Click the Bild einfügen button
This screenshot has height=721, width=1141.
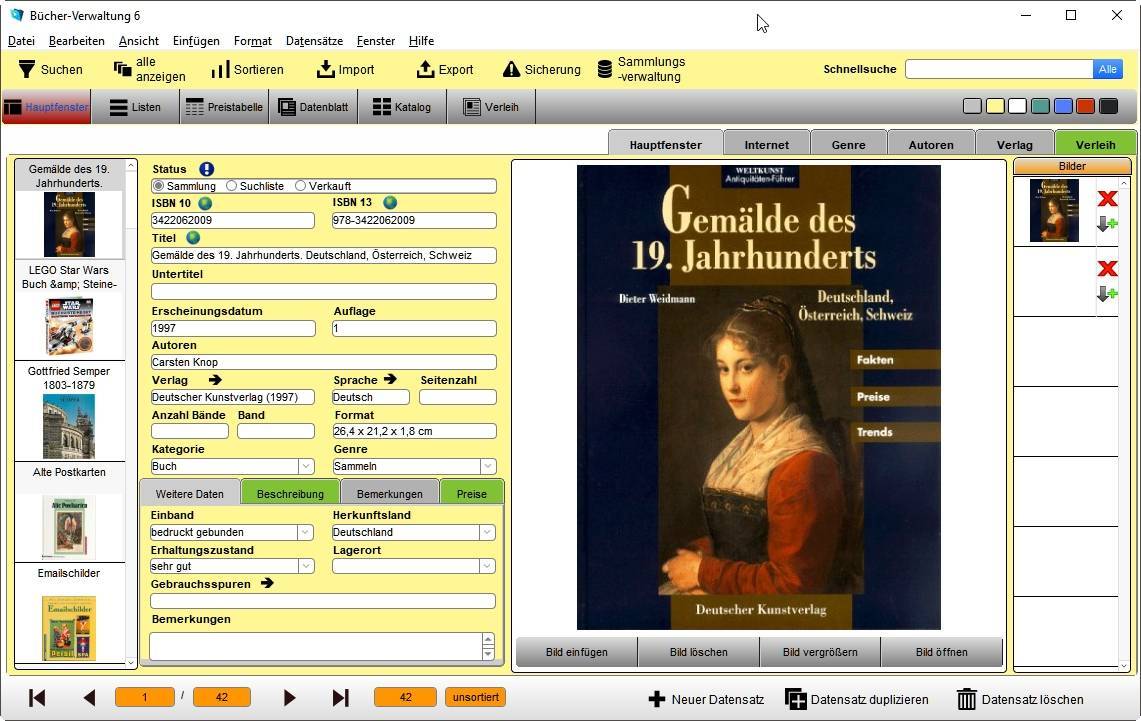(576, 652)
